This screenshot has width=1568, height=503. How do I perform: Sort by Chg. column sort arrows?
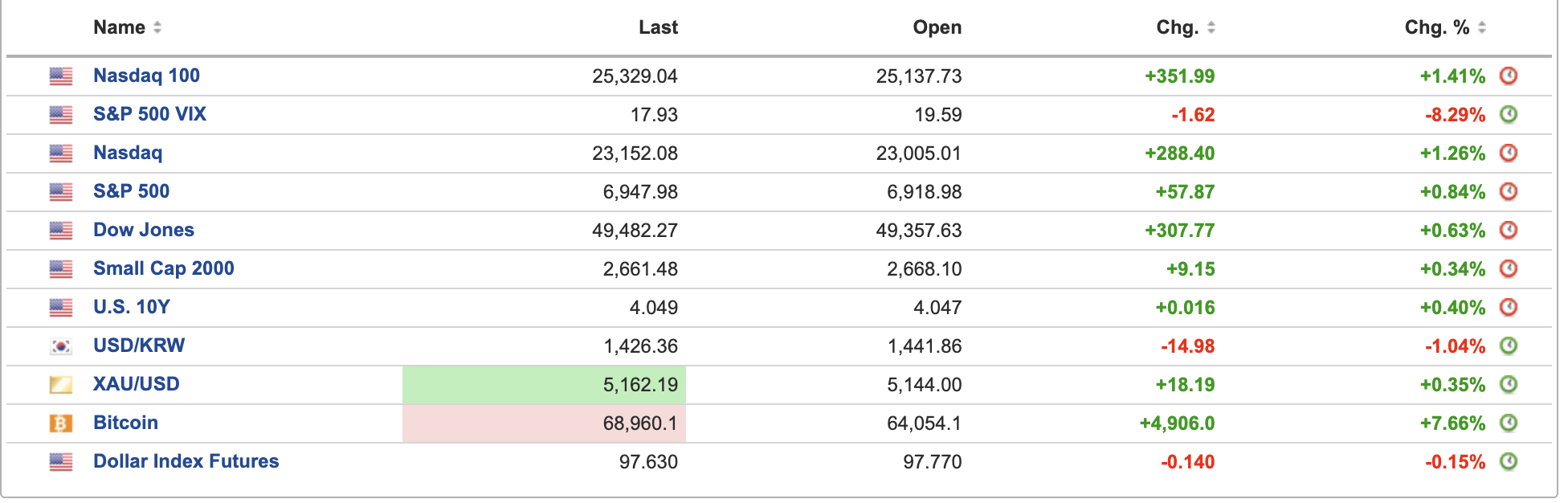(1211, 27)
